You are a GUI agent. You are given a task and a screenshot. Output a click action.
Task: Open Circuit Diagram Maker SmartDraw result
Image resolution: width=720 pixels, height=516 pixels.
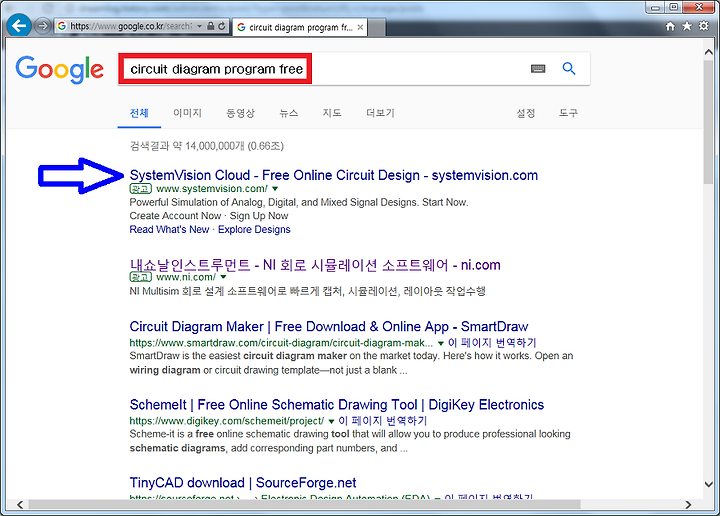(329, 326)
